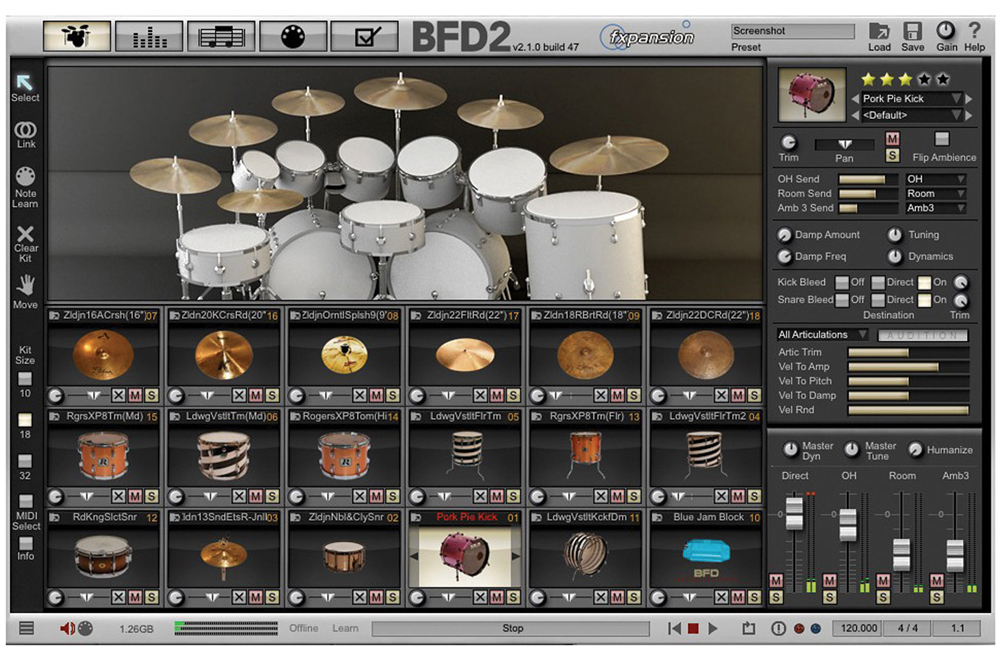Solo the selected kit piece in inspector
1000x665 pixels.
892,155
